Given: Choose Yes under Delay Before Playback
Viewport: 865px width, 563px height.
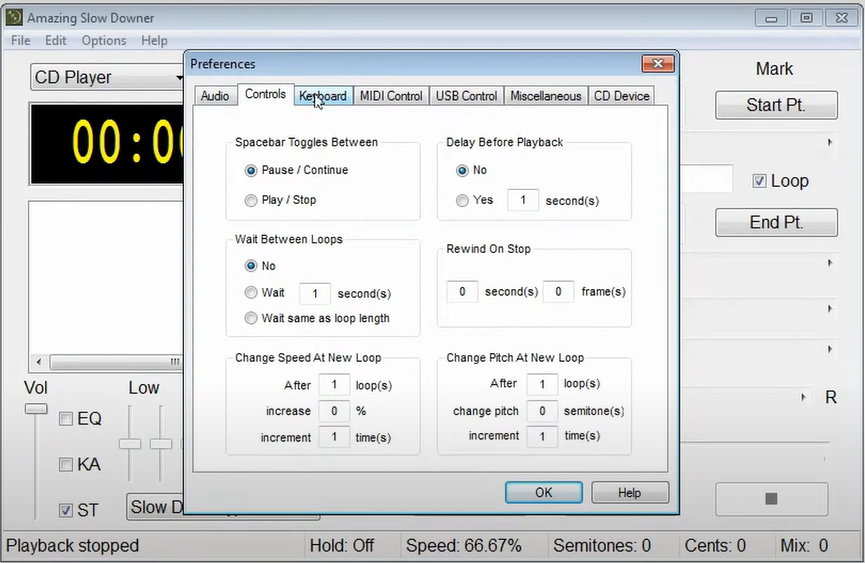Looking at the screenshot, I should coord(462,200).
